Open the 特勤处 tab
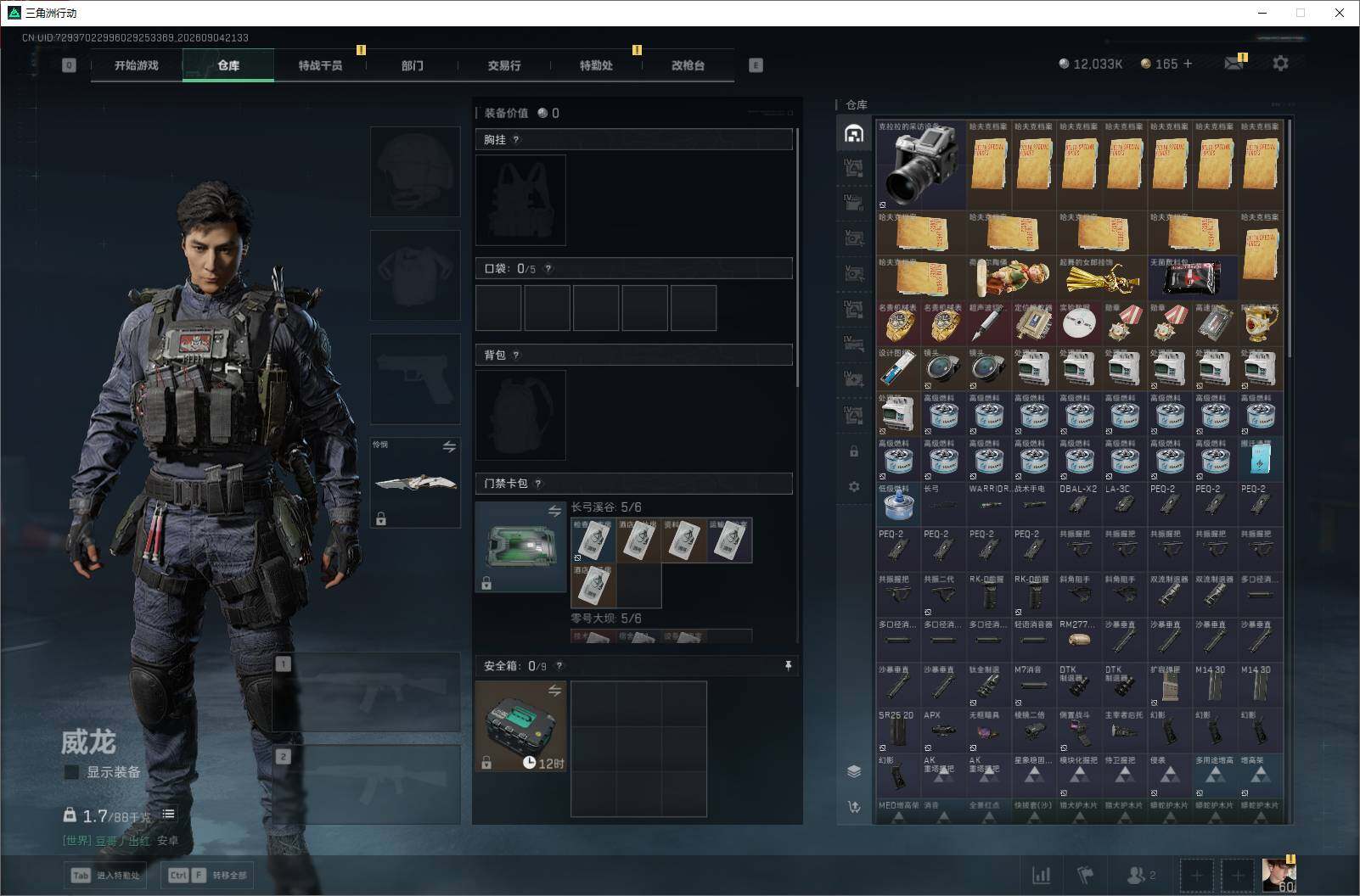 pyautogui.click(x=596, y=65)
